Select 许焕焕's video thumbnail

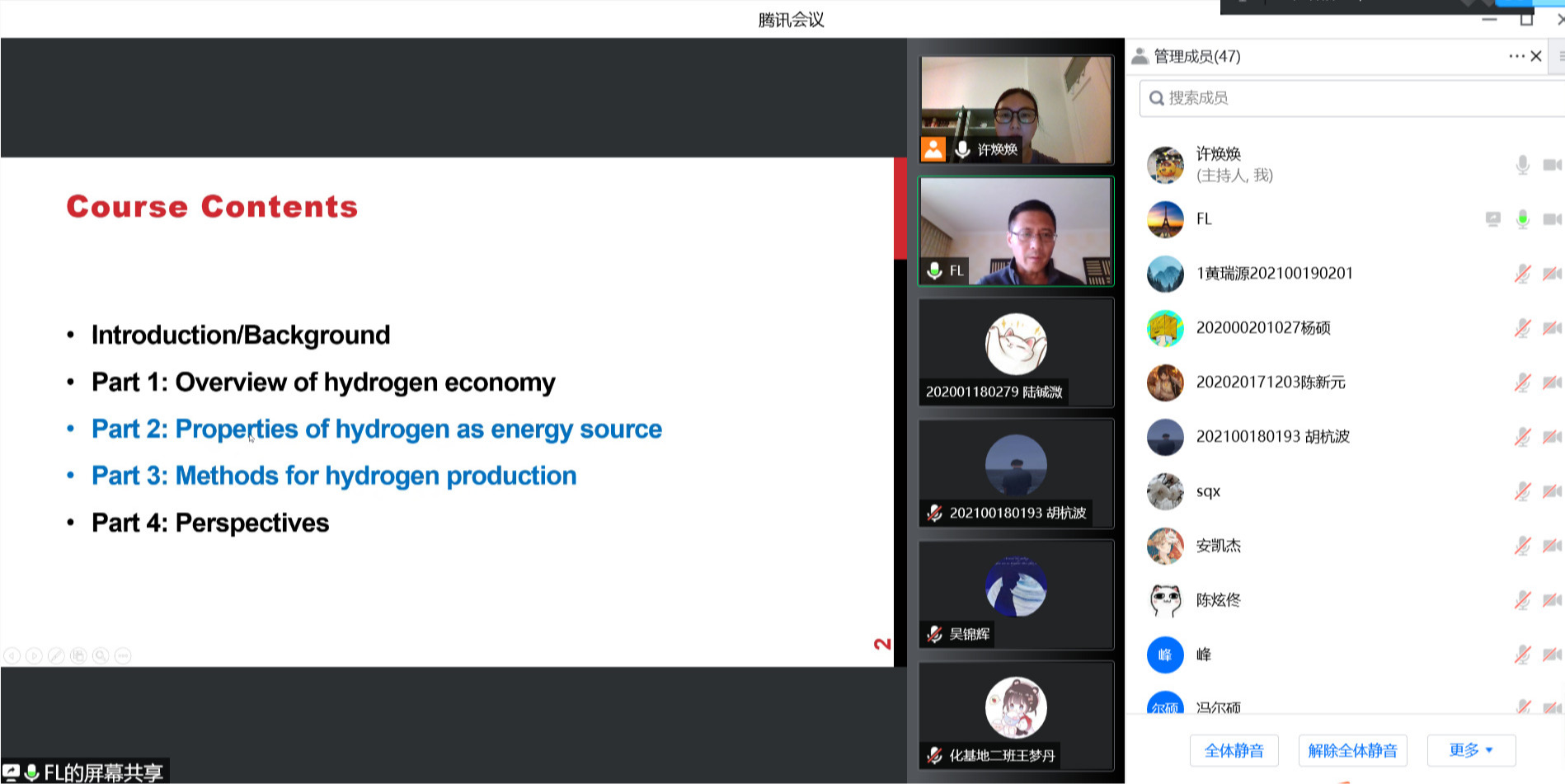click(x=1016, y=110)
